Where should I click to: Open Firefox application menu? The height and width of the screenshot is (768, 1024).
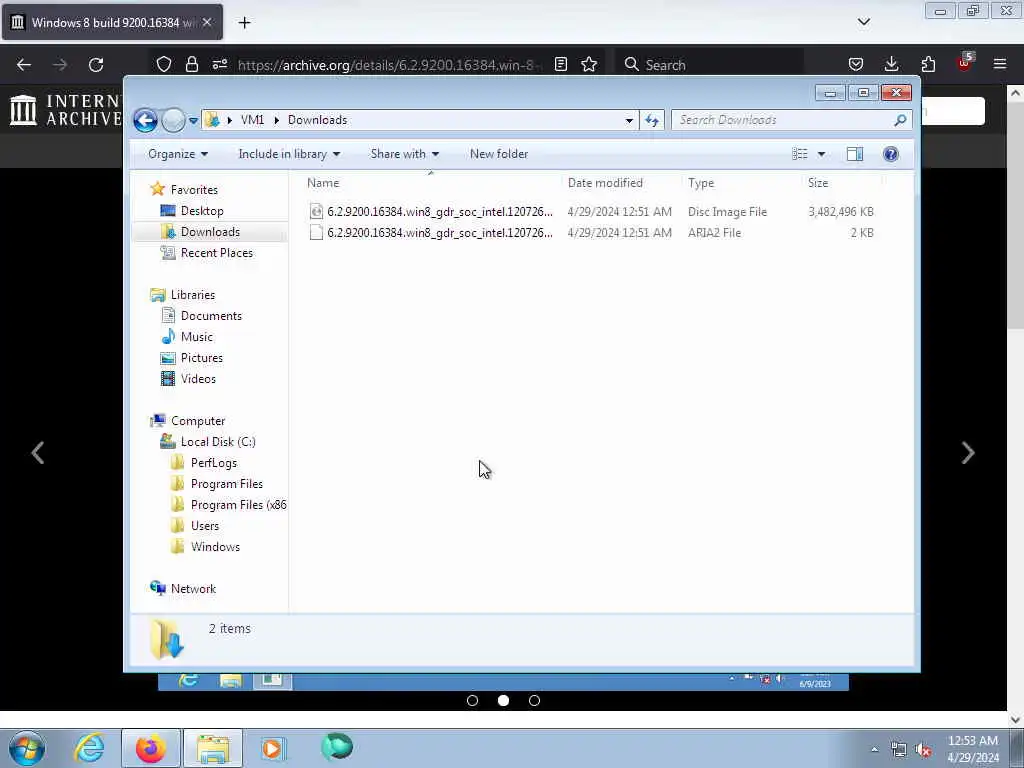pyautogui.click(x=1000, y=65)
